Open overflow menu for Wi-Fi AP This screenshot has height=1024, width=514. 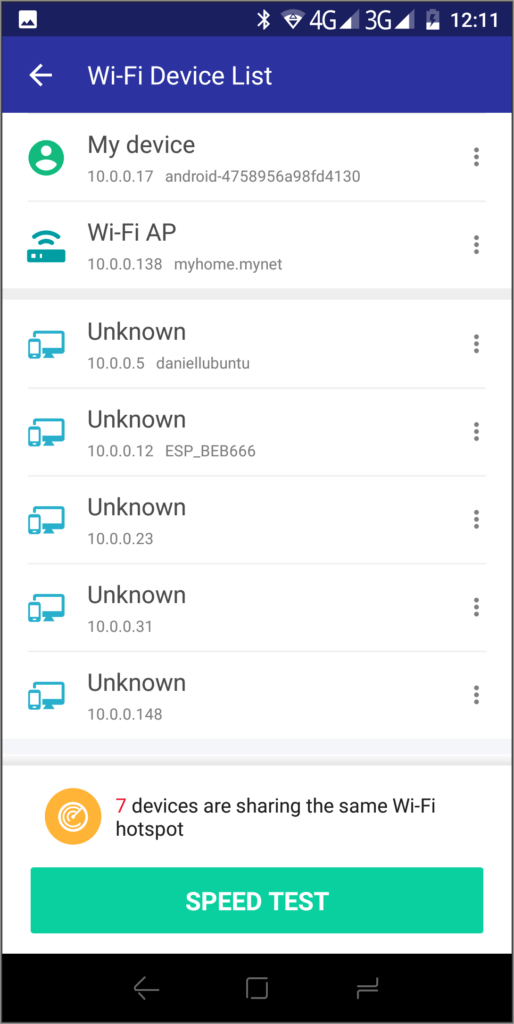(476, 245)
